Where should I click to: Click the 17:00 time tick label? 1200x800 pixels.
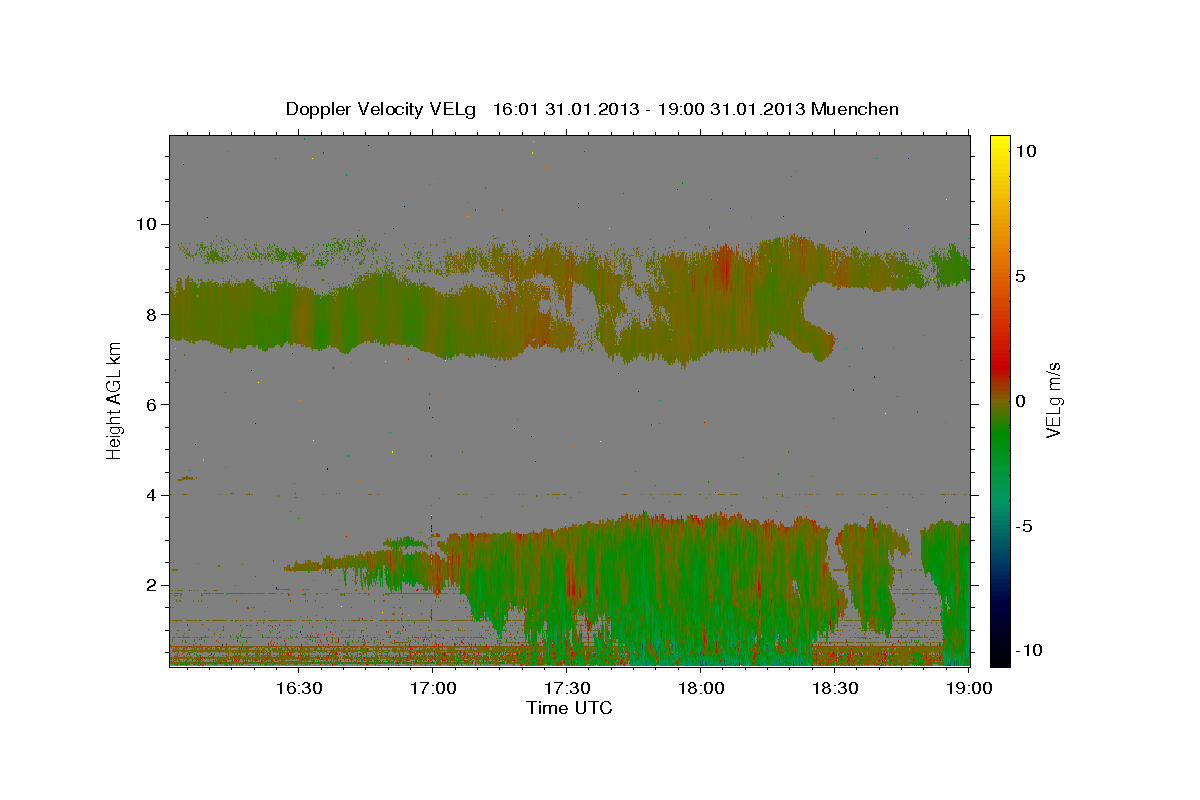coord(434,688)
